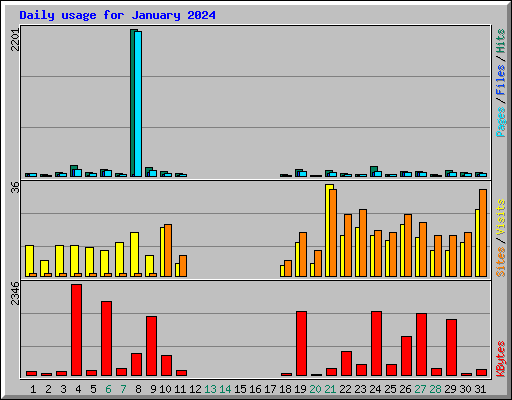Viewport: 512px width, 400px height.
Task: Select the orange visits bar for day 19
Action: [303, 254]
